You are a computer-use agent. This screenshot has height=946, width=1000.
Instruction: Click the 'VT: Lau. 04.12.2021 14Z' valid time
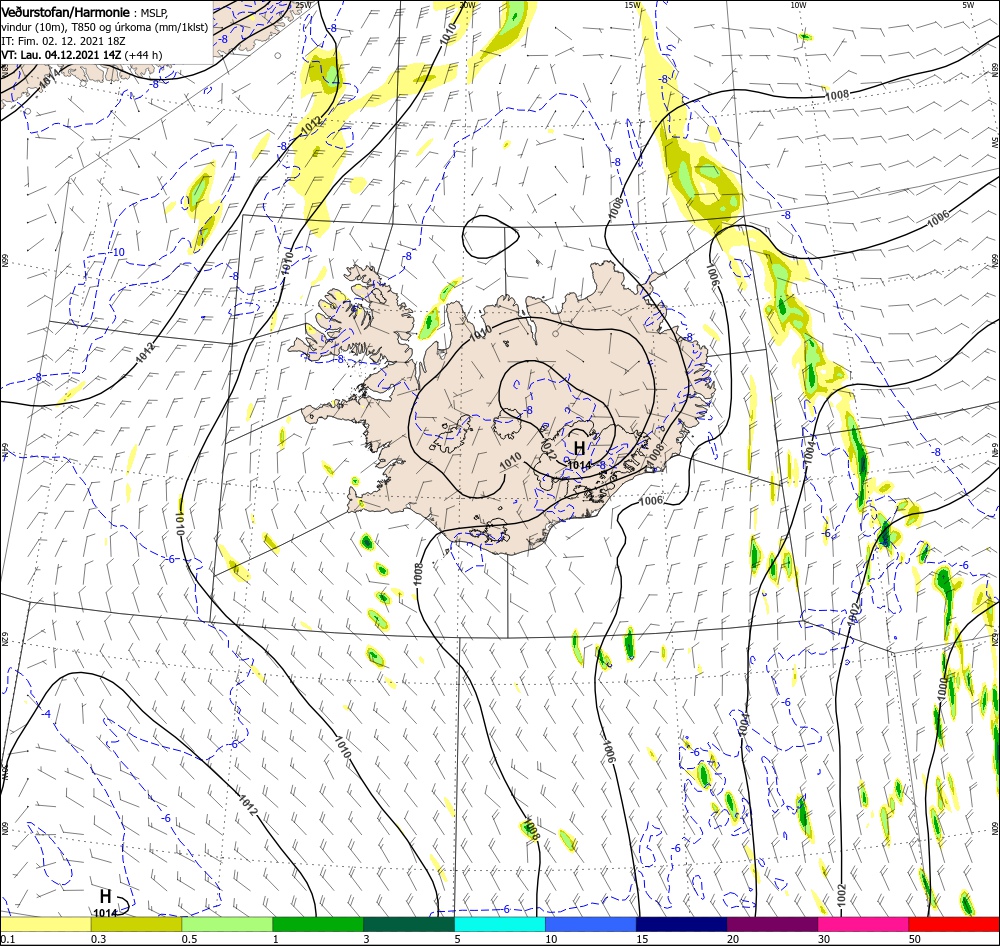[61, 55]
